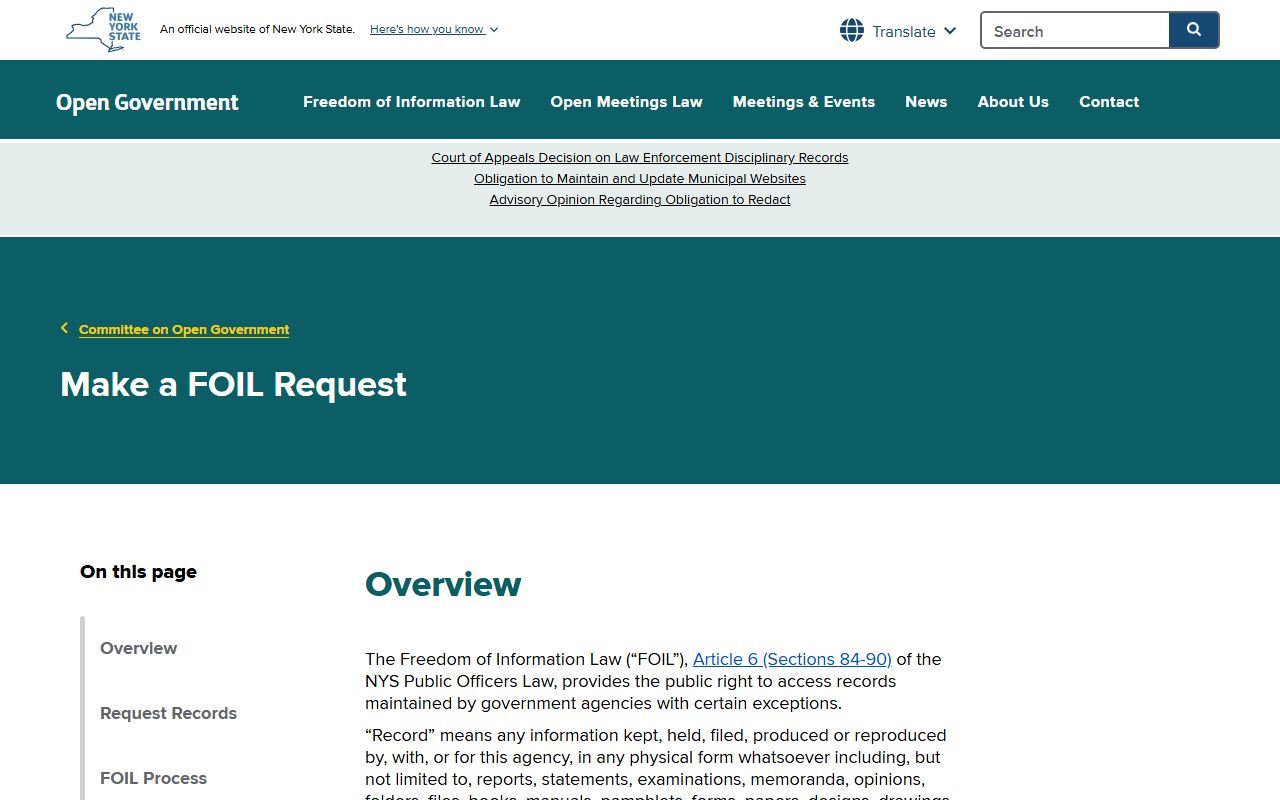This screenshot has height=800, width=1280.
Task: Open the Meetings & Events menu
Action: (x=803, y=101)
